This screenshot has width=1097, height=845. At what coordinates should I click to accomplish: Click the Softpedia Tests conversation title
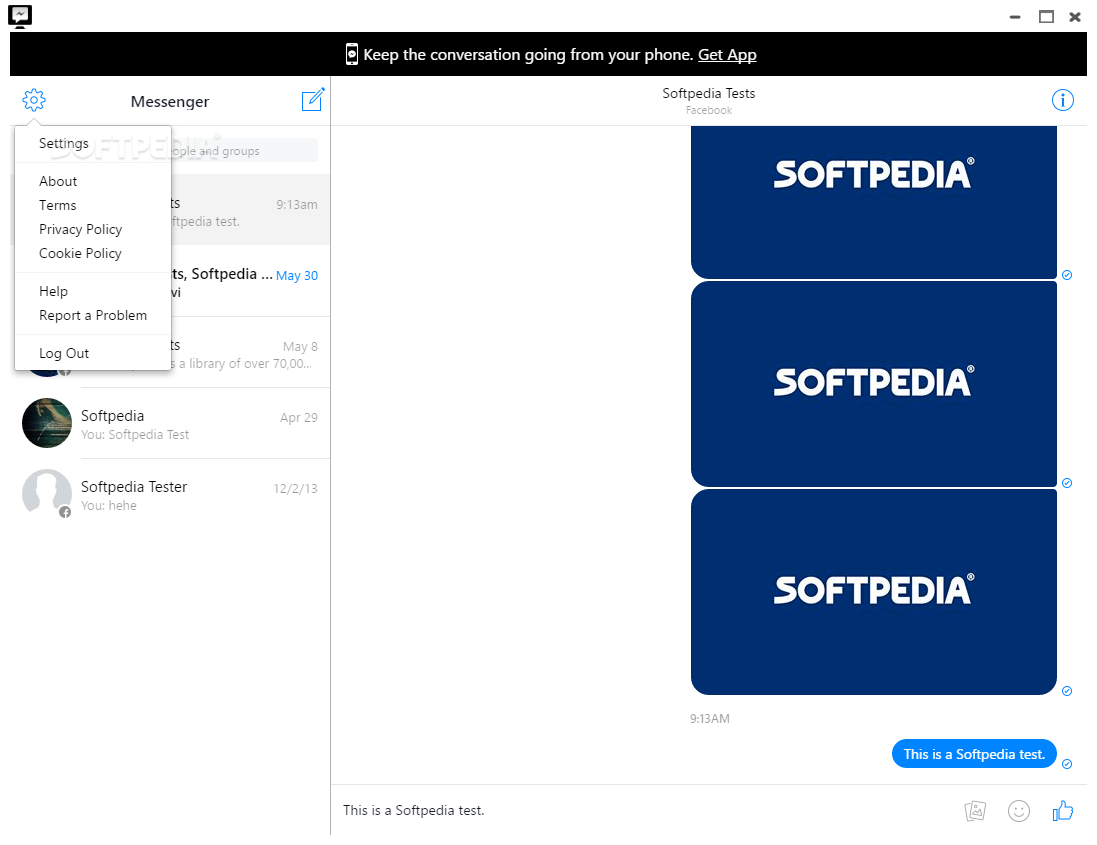point(709,93)
